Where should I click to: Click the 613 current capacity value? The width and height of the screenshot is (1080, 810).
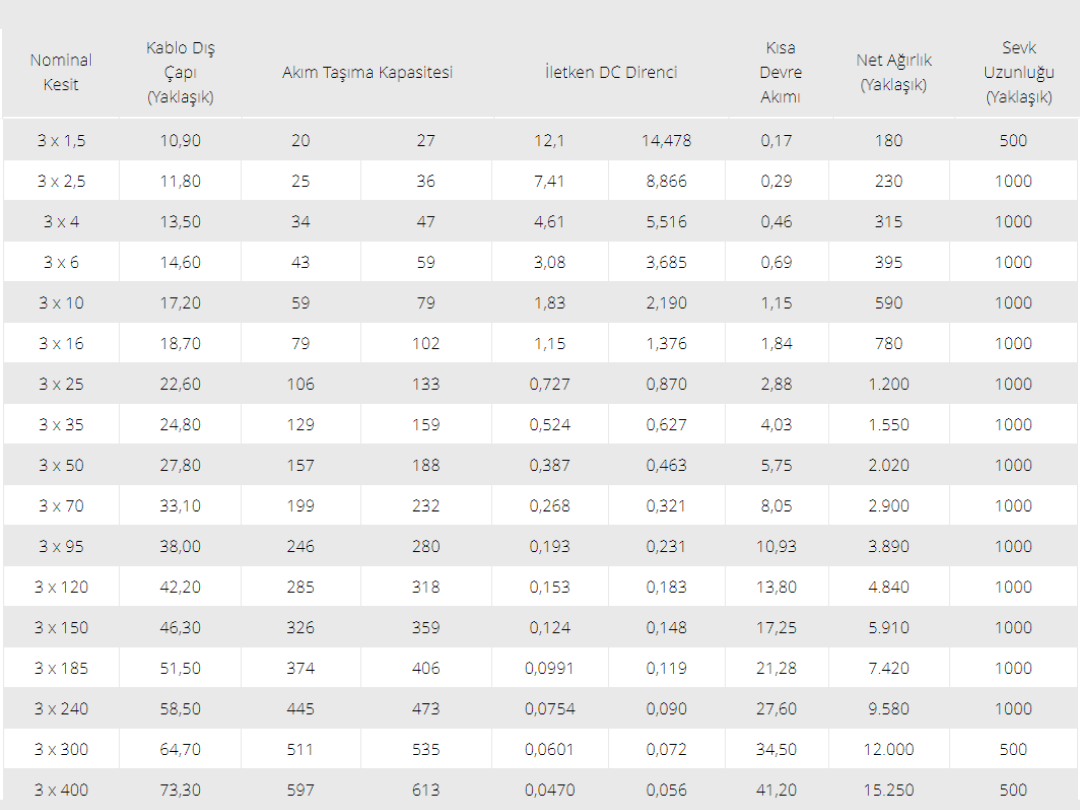(x=426, y=790)
